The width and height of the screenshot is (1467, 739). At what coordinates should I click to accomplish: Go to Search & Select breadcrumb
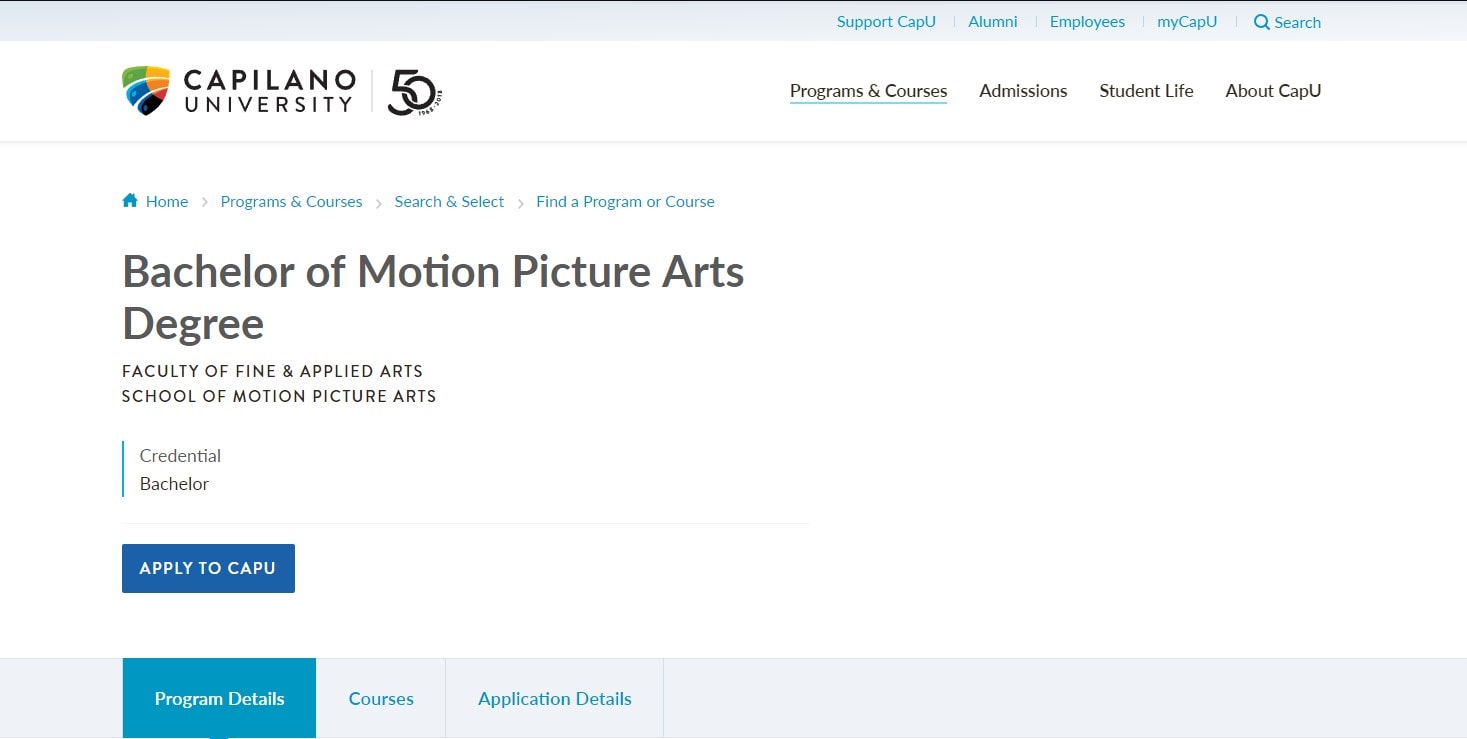(x=449, y=201)
